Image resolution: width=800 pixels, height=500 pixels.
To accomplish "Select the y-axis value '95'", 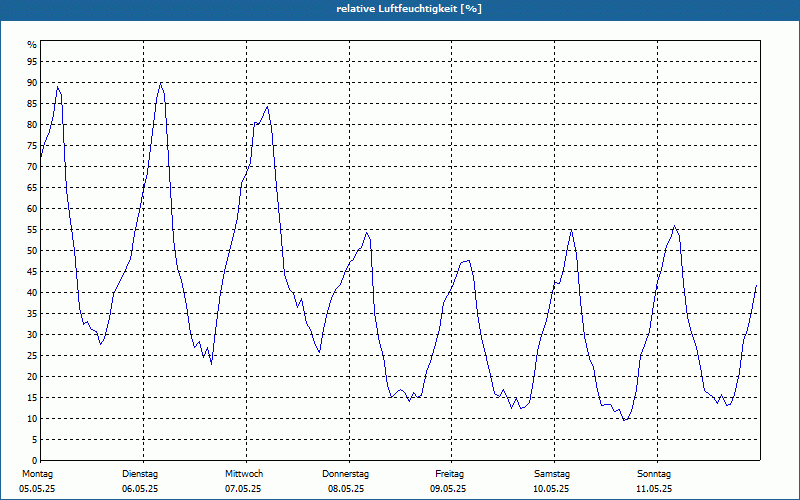I will pyautogui.click(x=32, y=62).
